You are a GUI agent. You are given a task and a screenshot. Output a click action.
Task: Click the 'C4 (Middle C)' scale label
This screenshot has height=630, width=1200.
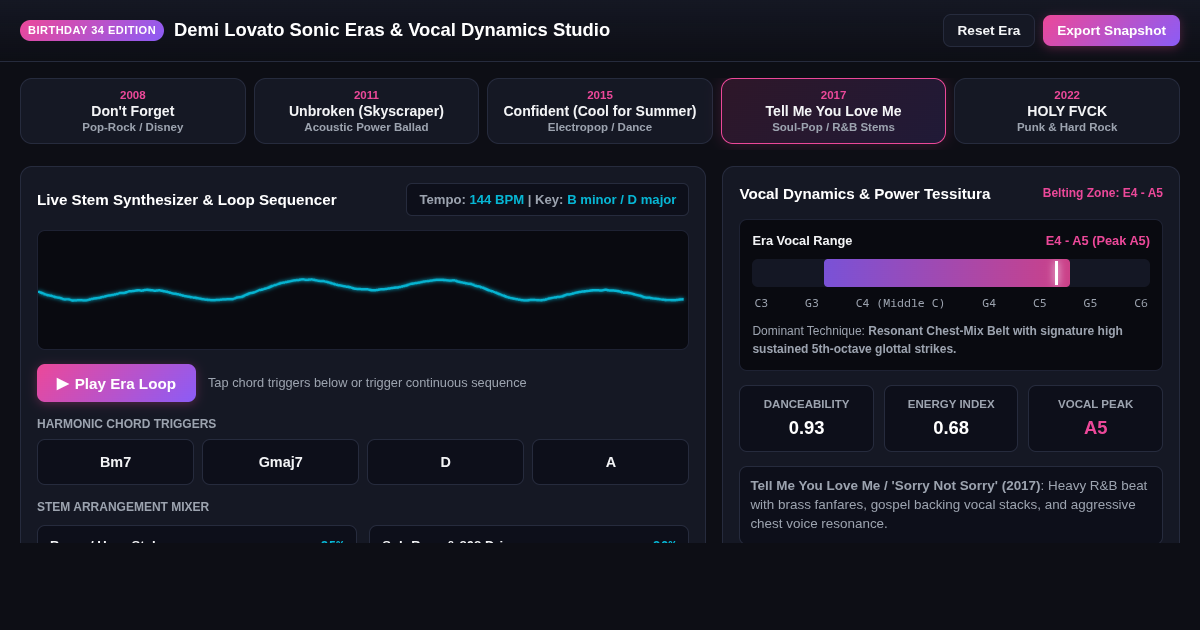pos(900,303)
